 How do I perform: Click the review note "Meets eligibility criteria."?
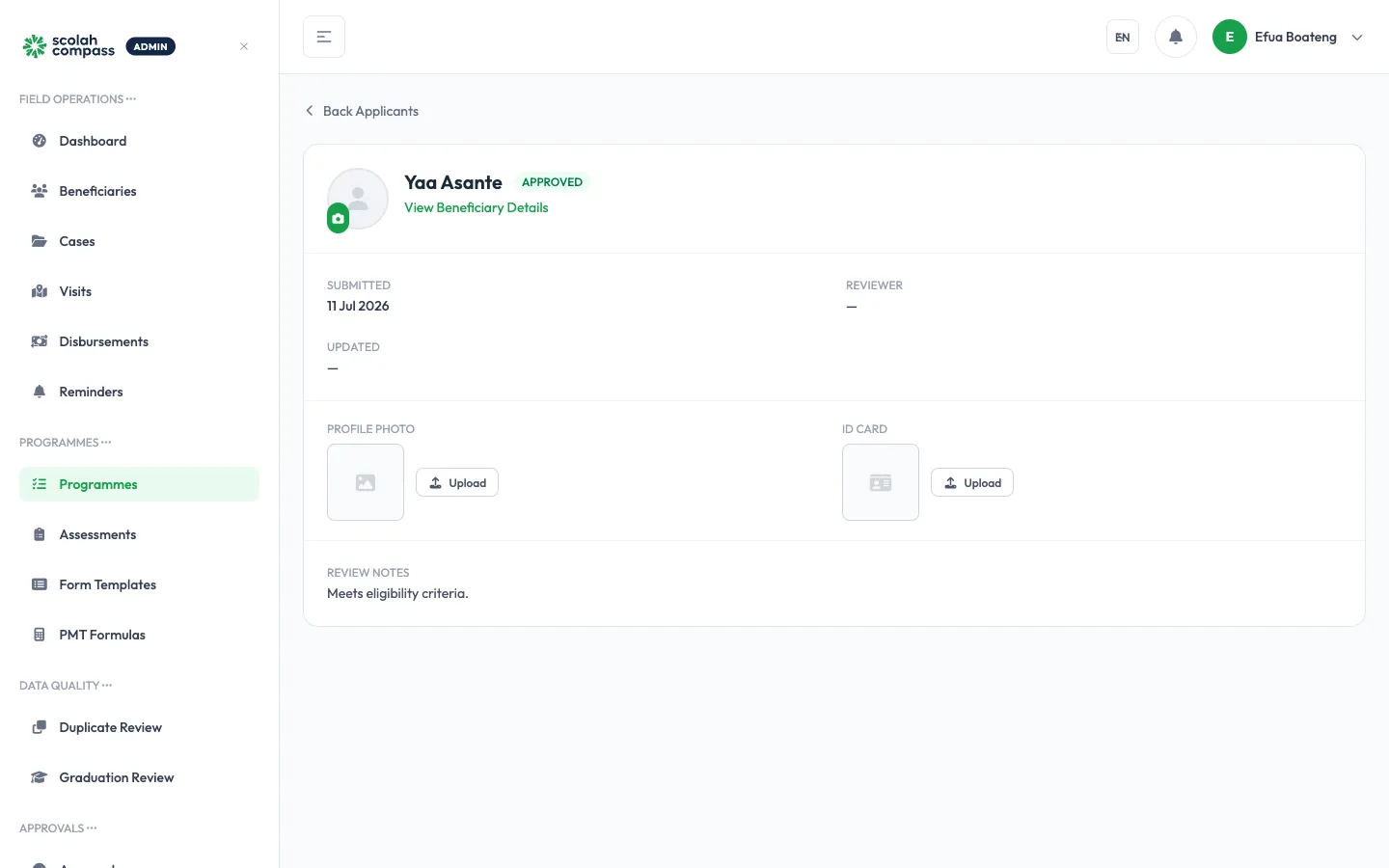click(397, 593)
